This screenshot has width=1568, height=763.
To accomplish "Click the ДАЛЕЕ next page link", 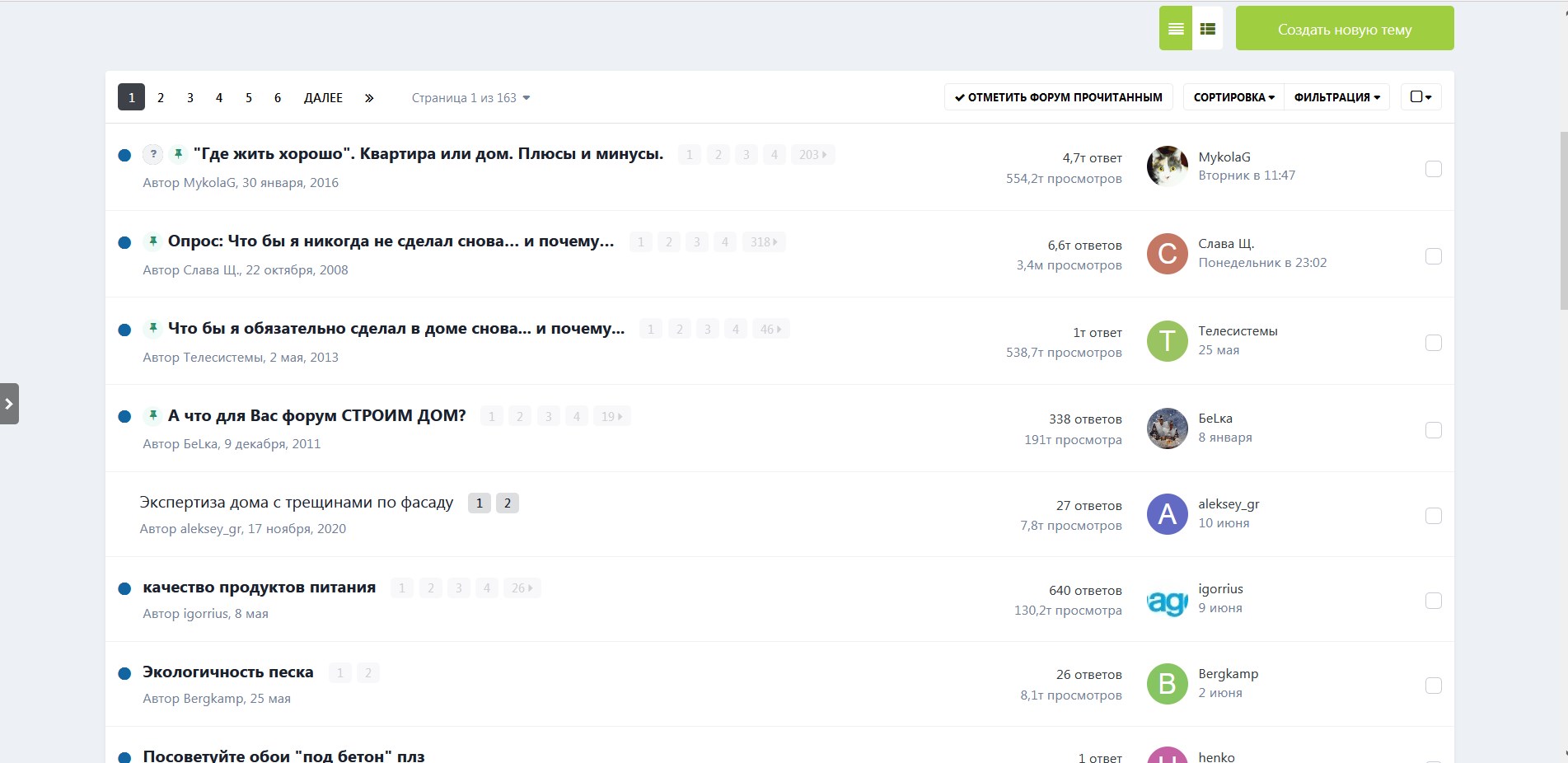I will point(323,97).
